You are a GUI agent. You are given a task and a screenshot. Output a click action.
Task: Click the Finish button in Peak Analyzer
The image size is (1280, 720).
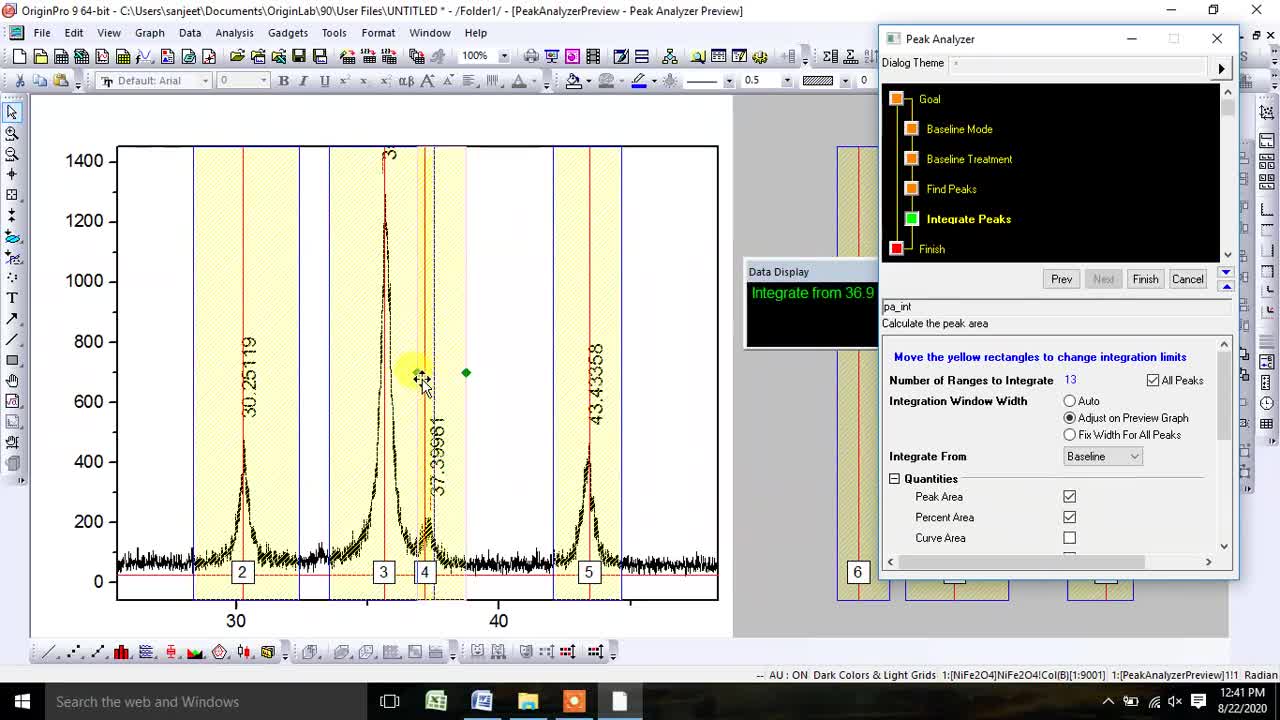click(x=1145, y=279)
